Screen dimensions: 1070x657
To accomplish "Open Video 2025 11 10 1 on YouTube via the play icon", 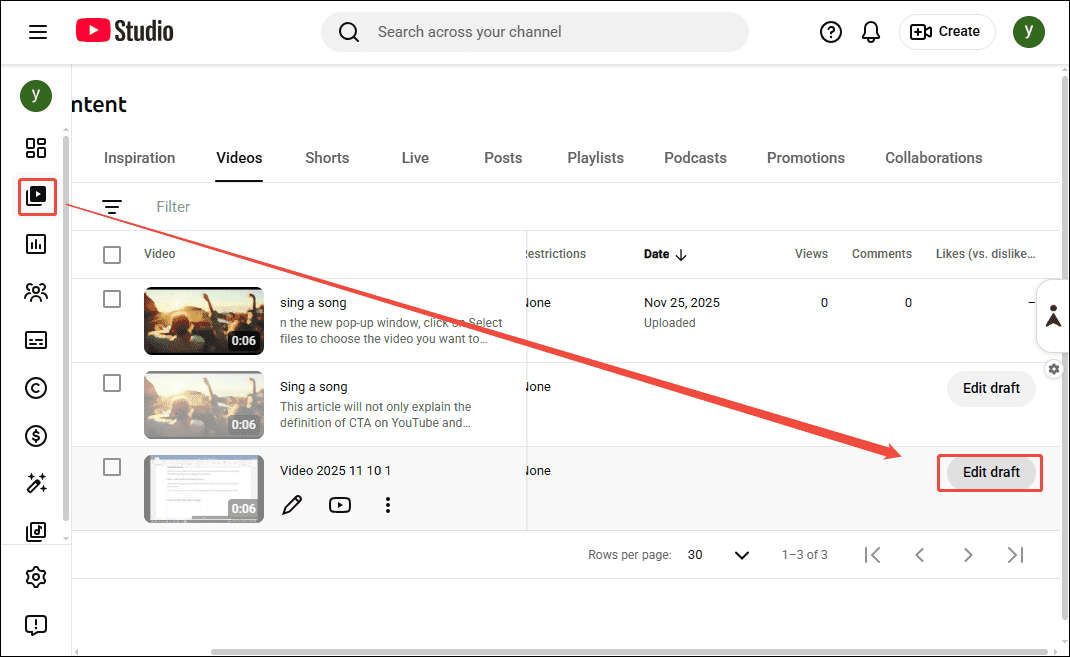I will pos(339,505).
